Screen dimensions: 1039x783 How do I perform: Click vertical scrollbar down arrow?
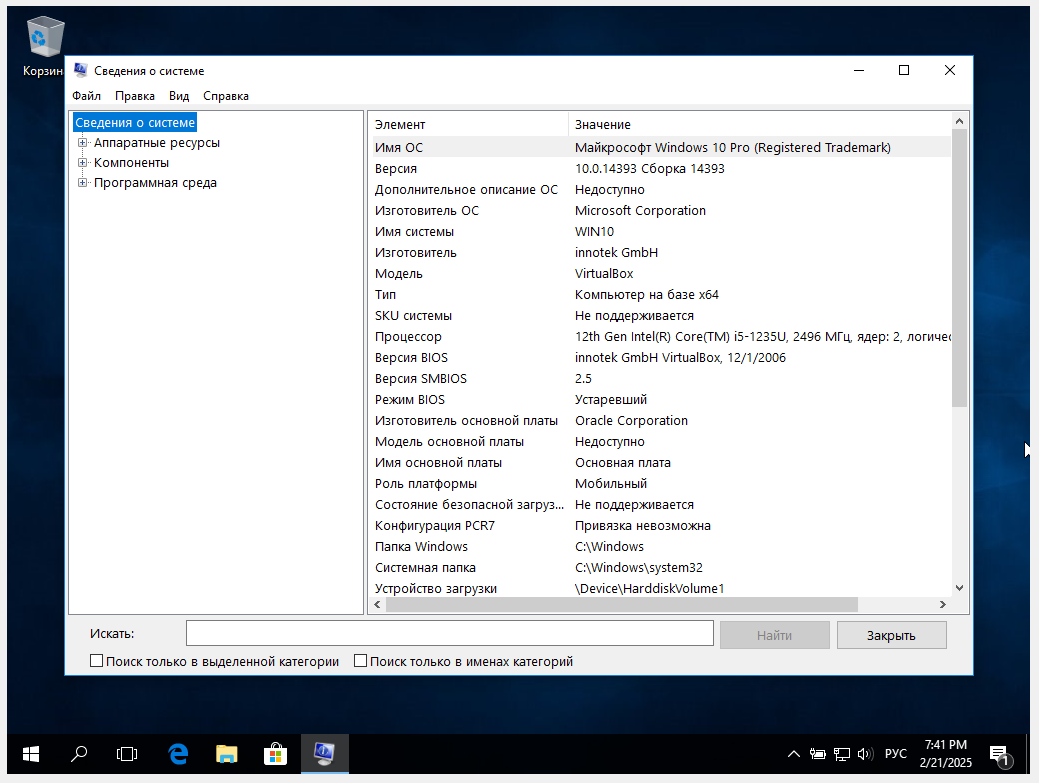pyautogui.click(x=959, y=588)
